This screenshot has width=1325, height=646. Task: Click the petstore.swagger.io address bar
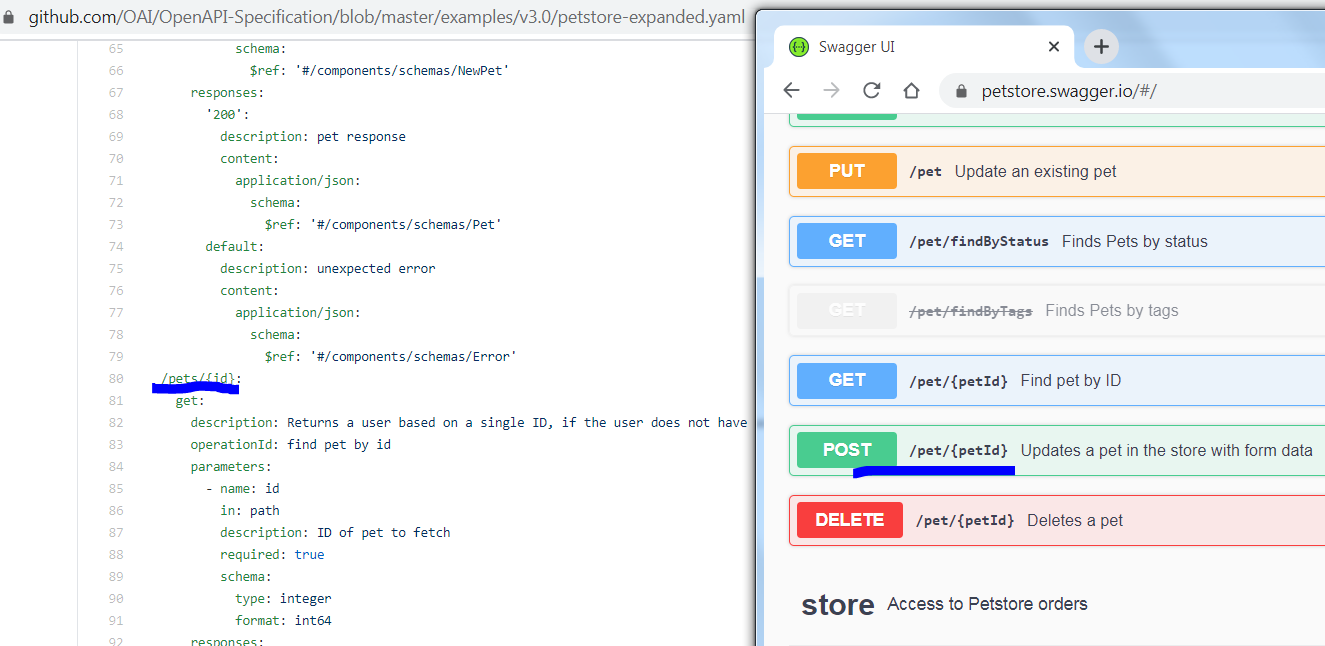[x=1133, y=91]
